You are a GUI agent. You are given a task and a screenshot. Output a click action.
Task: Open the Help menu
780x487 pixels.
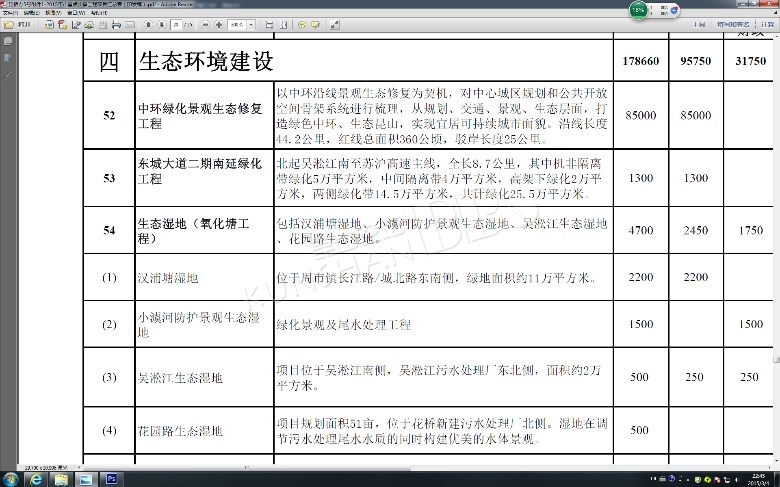pos(98,12)
